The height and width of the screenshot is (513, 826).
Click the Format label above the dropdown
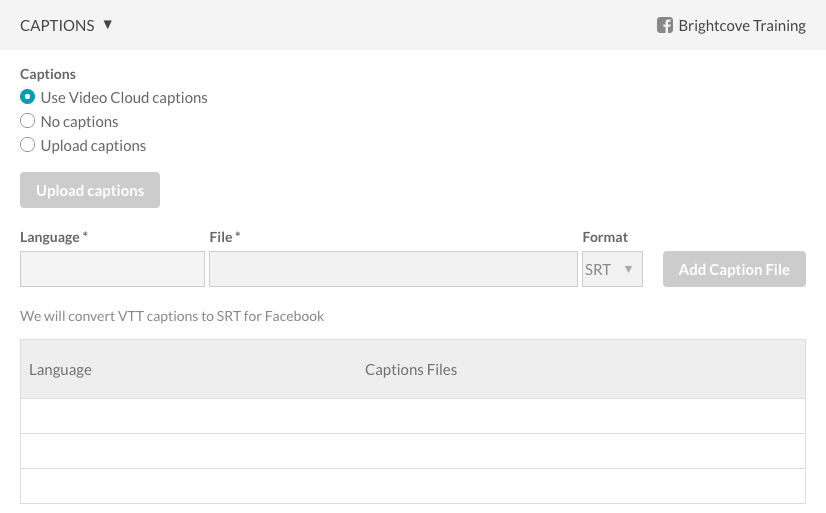pyautogui.click(x=605, y=237)
